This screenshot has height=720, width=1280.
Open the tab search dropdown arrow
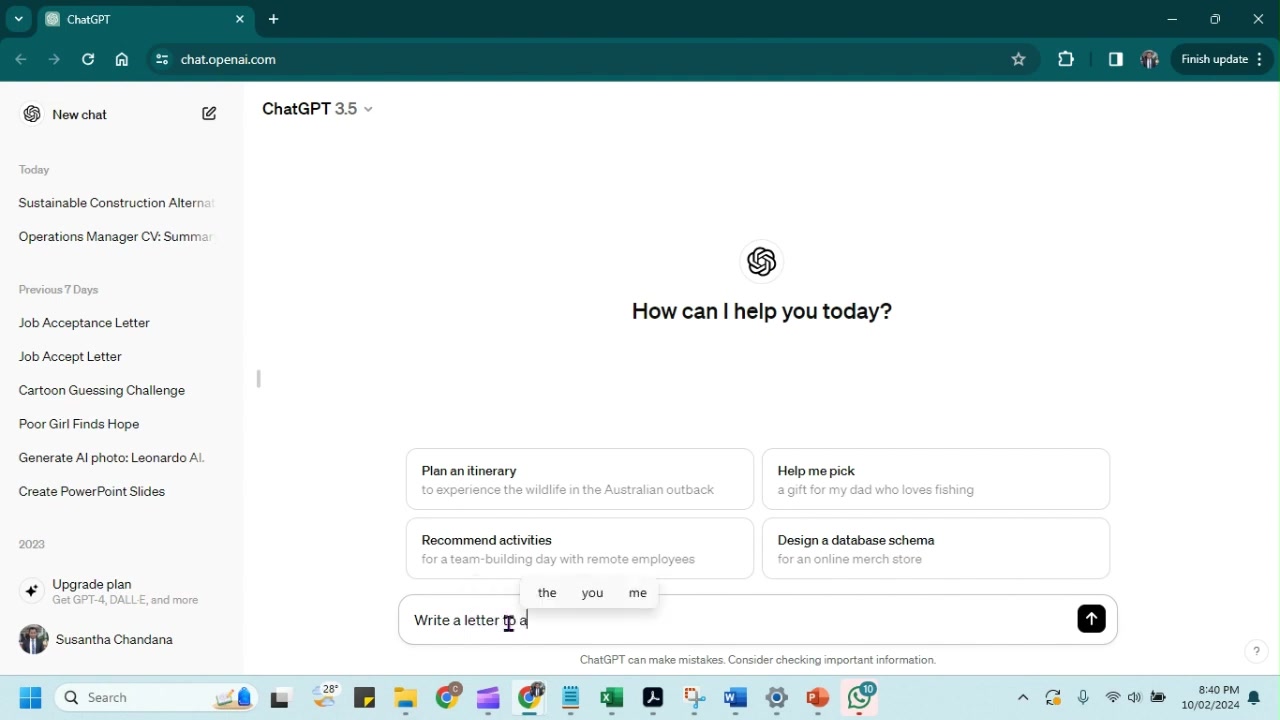coord(18,19)
